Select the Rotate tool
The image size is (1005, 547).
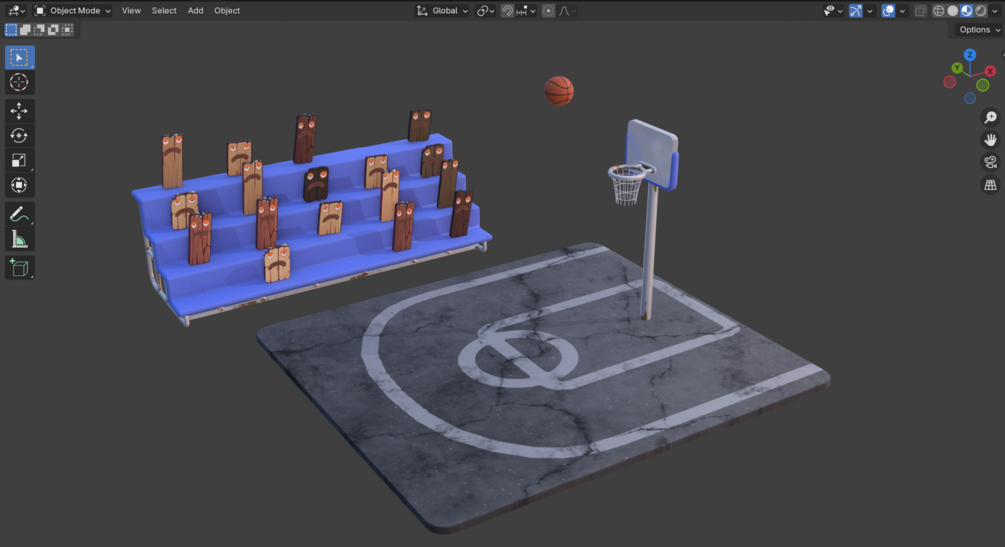19,136
